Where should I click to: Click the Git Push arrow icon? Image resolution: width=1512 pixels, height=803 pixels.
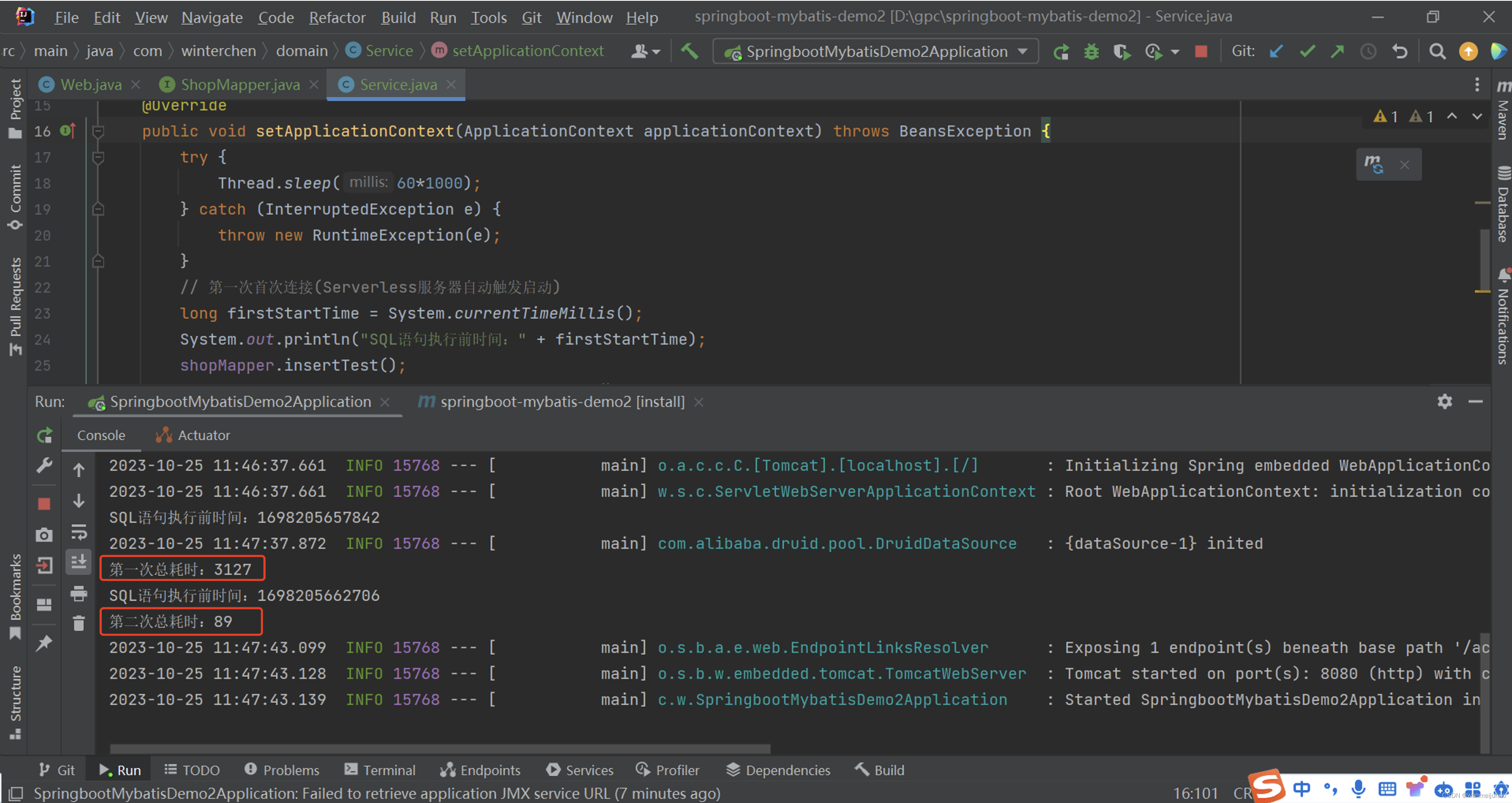[1338, 52]
